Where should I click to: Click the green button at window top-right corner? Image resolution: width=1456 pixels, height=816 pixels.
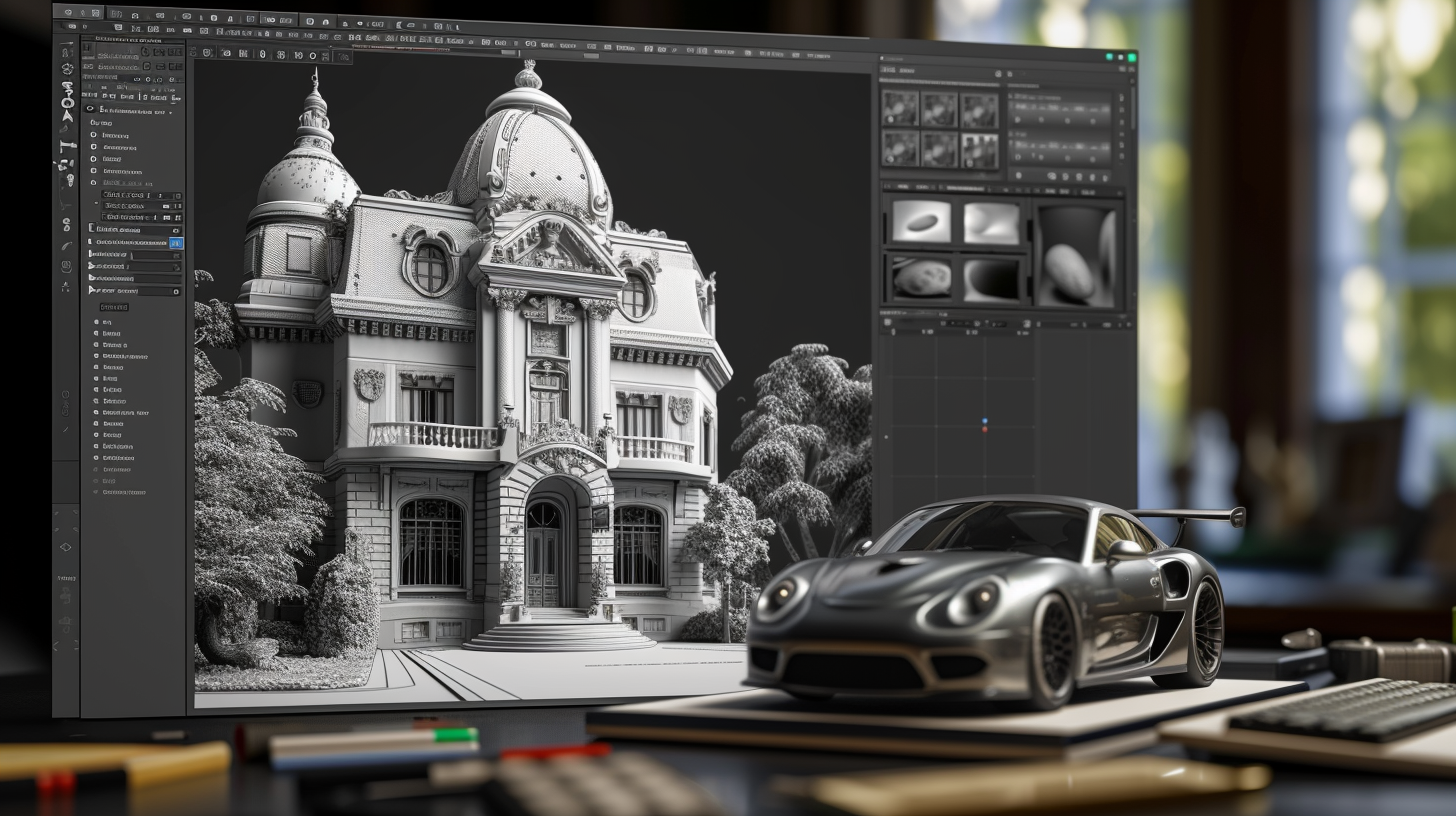pyautogui.click(x=1131, y=58)
